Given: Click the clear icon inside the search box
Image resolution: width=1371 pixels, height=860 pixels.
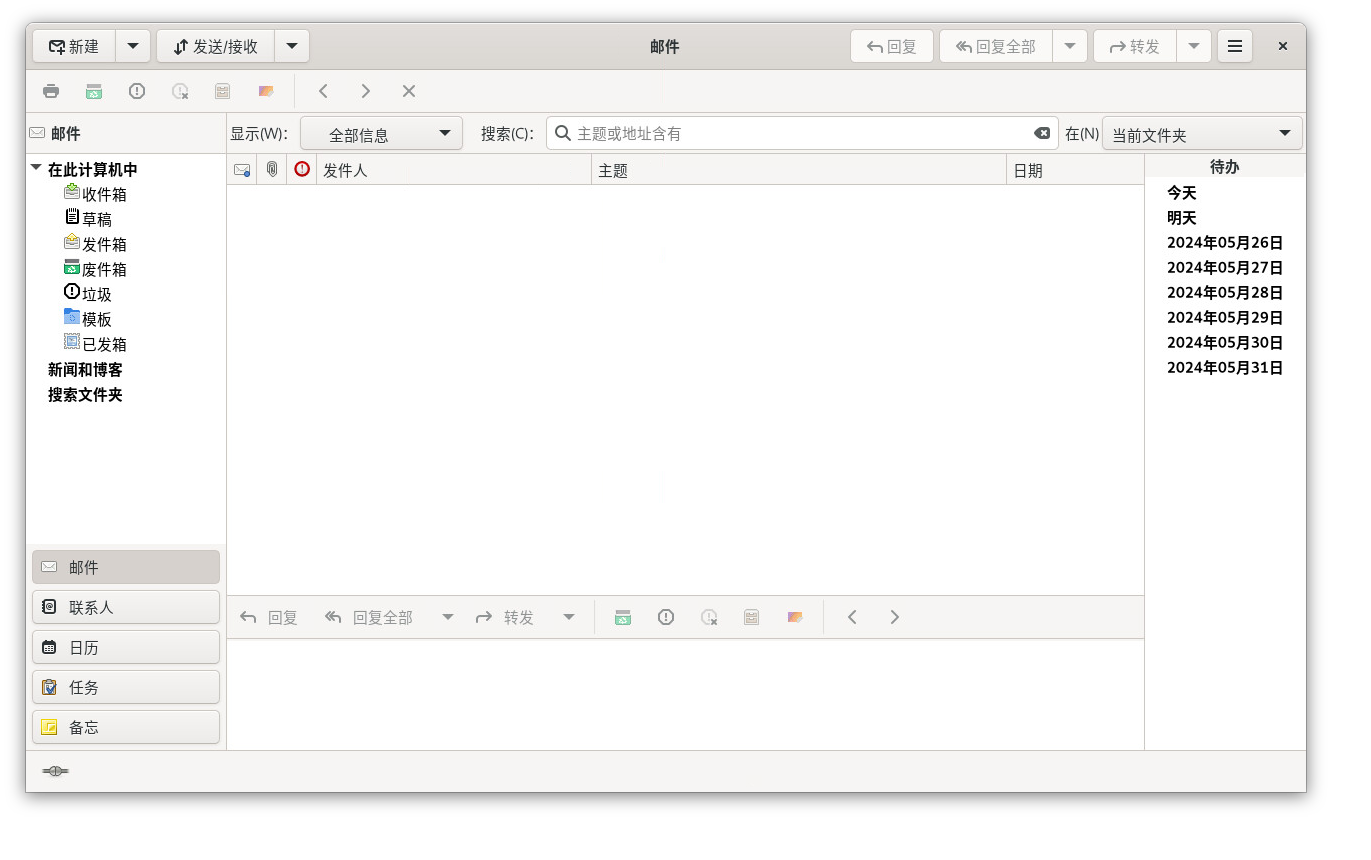Looking at the screenshot, I should tap(1042, 133).
